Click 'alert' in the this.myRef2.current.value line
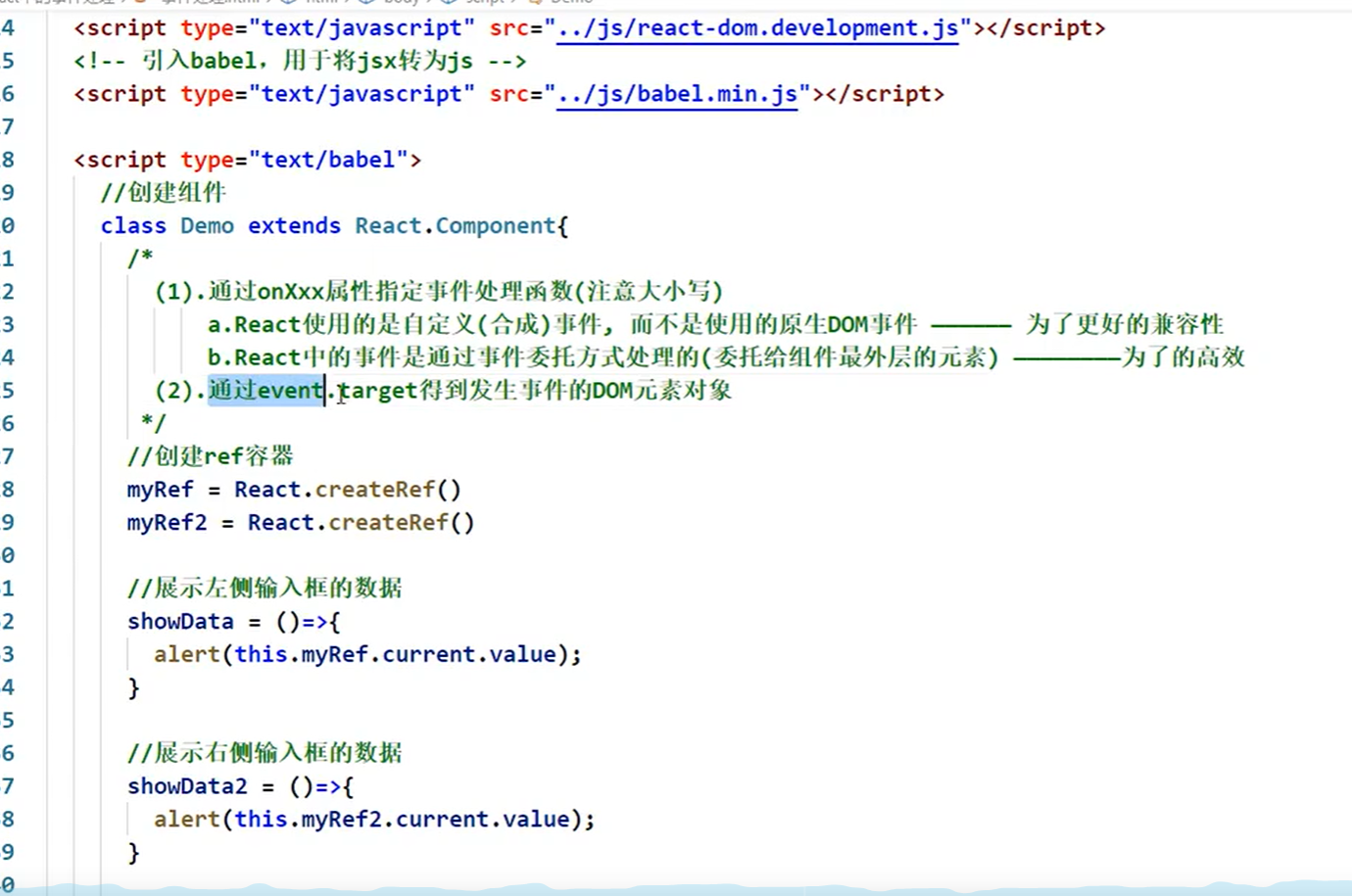 pos(186,820)
